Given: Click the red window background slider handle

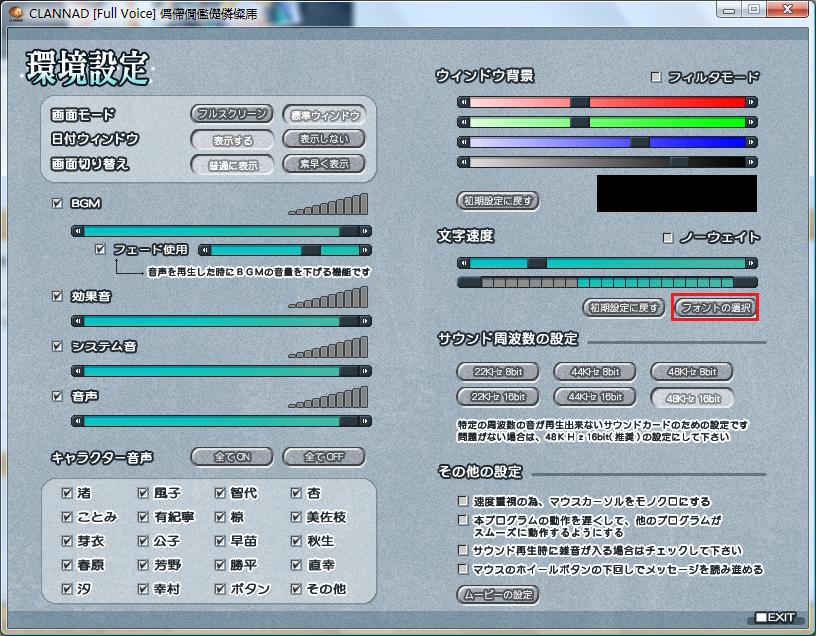Looking at the screenshot, I should [580, 103].
